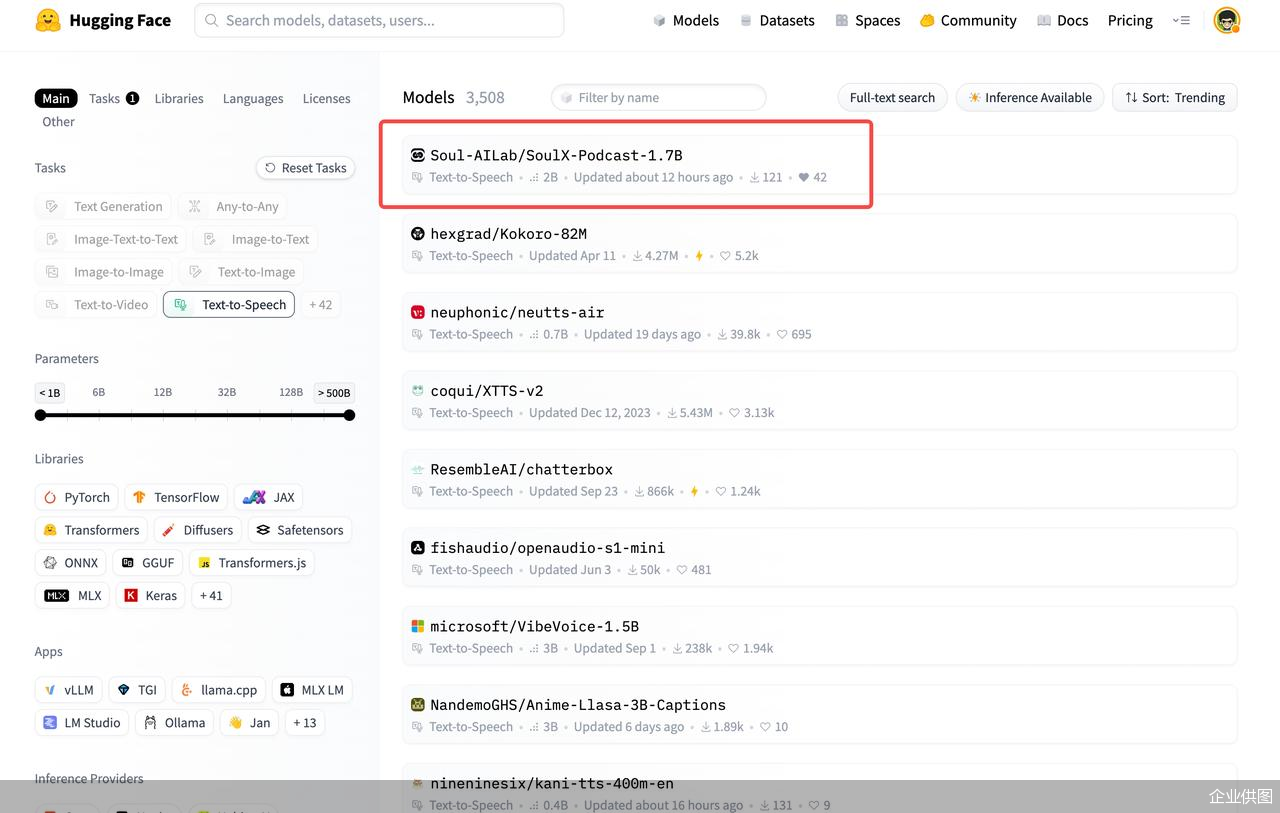This screenshot has width=1280, height=813.
Task: Click the TensorFlow library icon
Action: click(x=140, y=497)
